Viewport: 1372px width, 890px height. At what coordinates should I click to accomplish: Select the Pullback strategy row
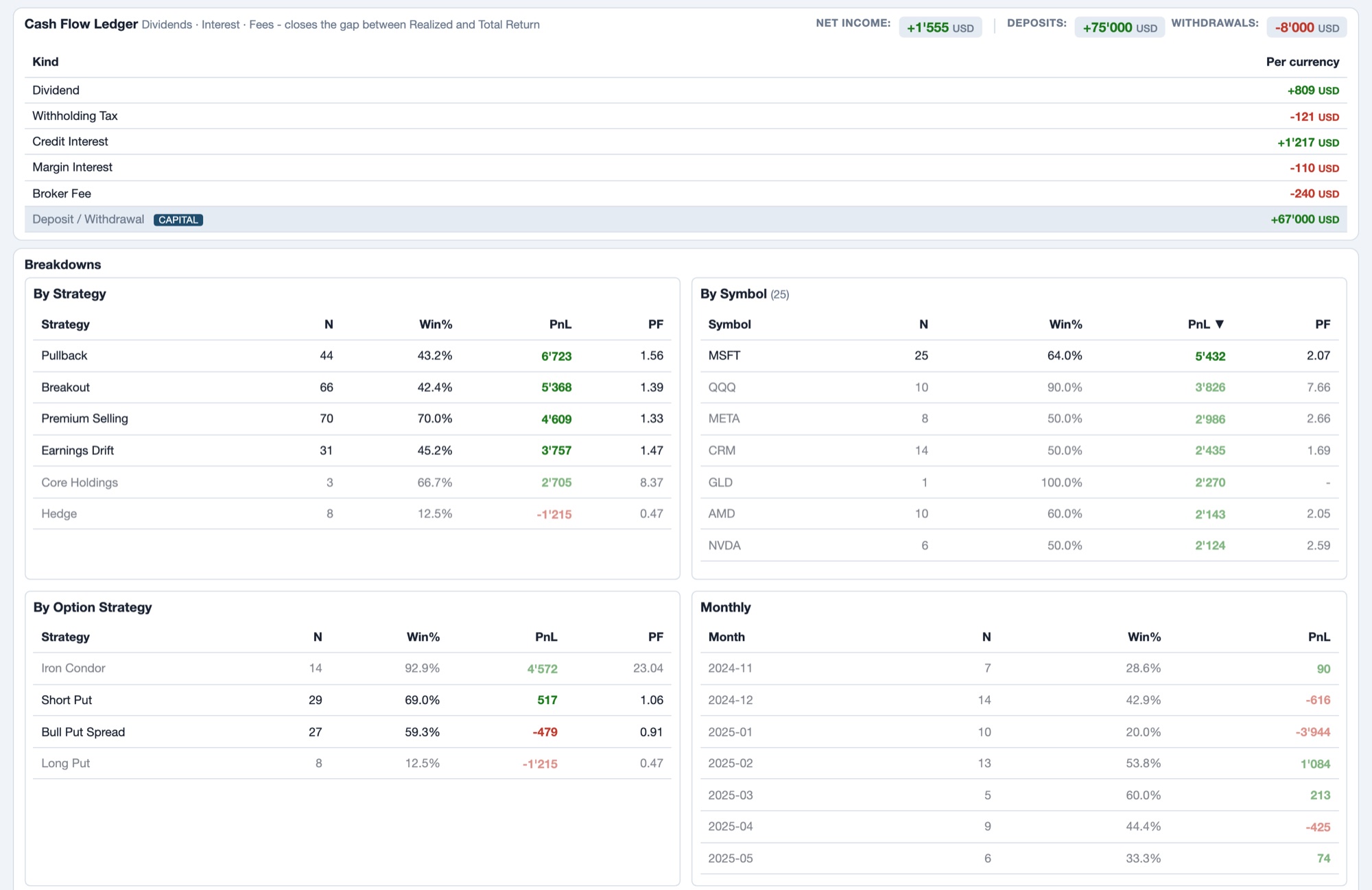[x=352, y=356]
